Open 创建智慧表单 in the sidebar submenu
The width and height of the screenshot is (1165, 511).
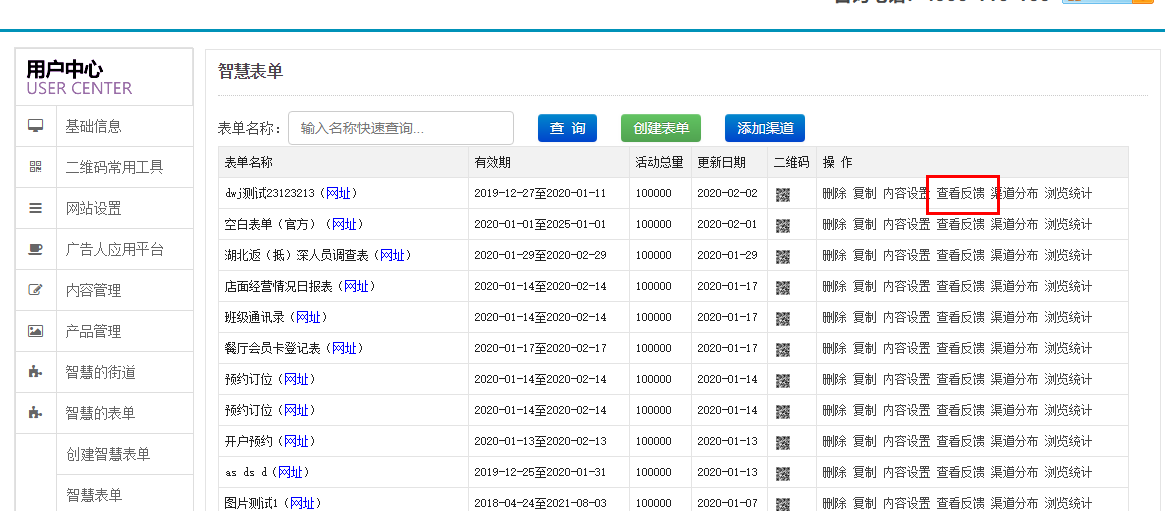[108, 454]
